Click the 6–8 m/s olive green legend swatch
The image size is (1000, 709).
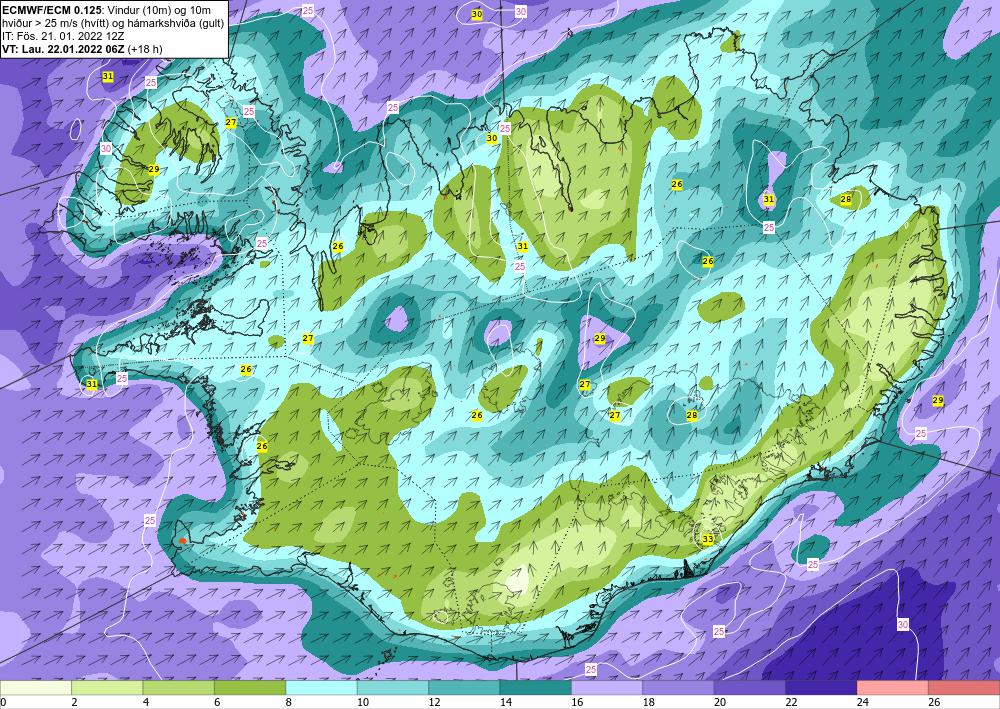click(x=250, y=688)
